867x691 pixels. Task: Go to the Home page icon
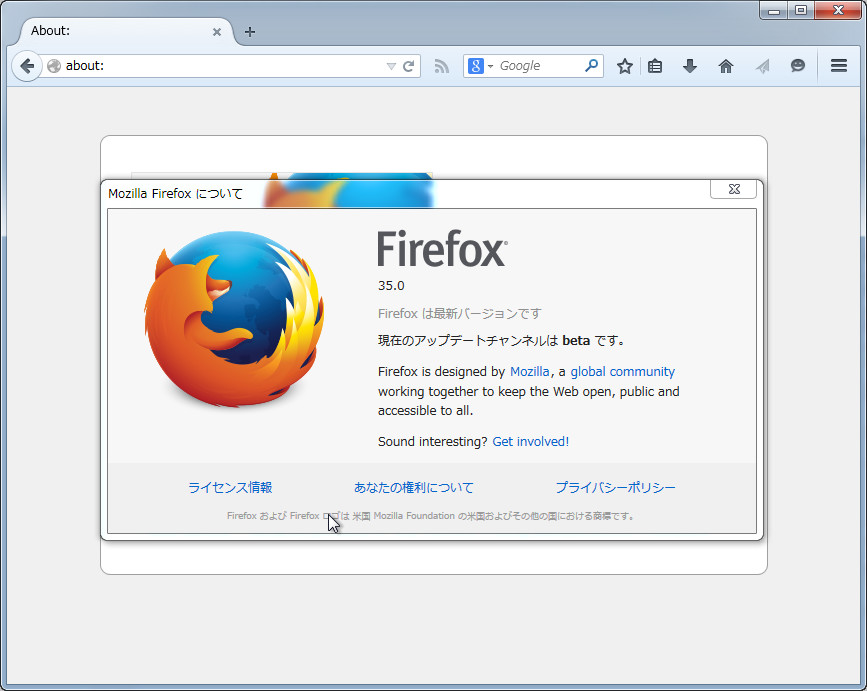pos(726,65)
